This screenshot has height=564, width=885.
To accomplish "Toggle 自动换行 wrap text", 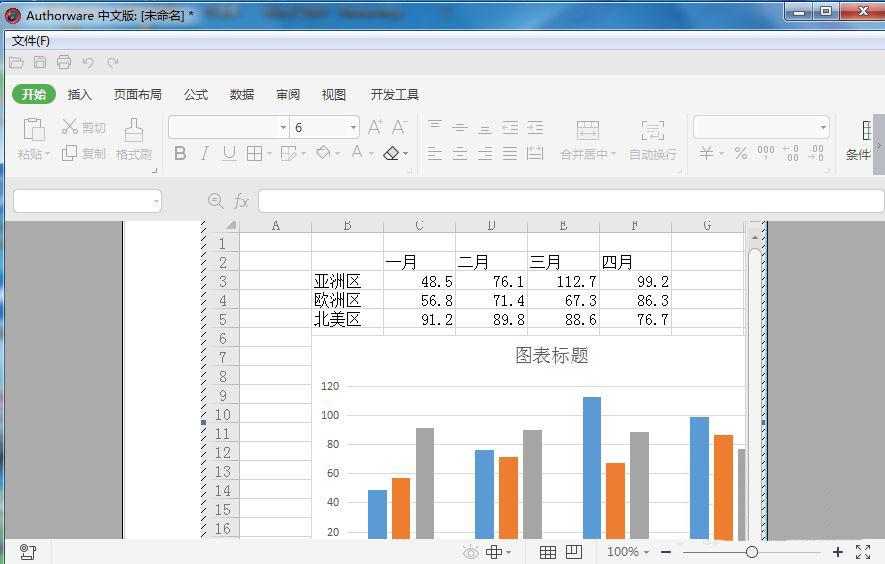I will point(653,141).
